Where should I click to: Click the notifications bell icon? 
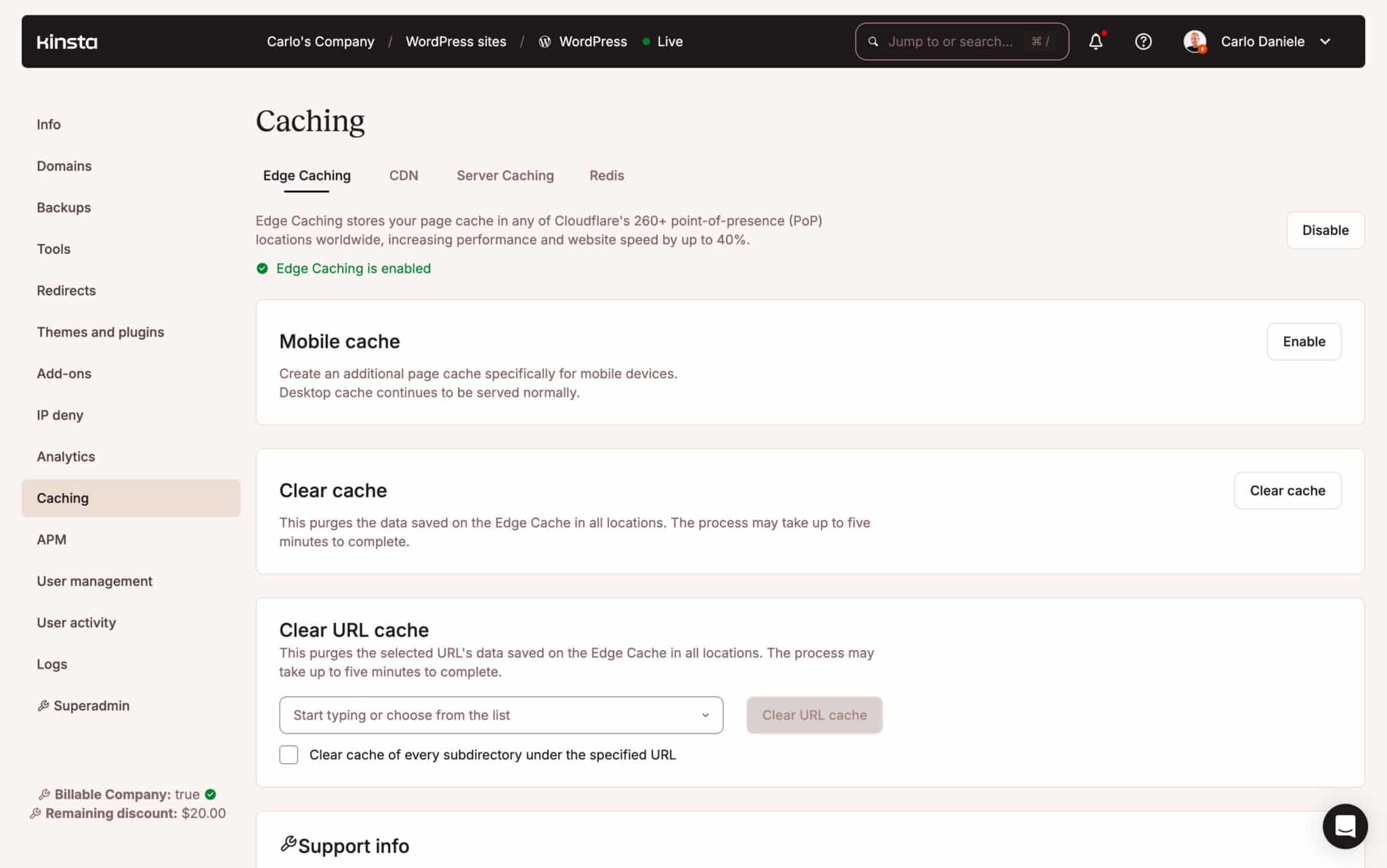1095,41
